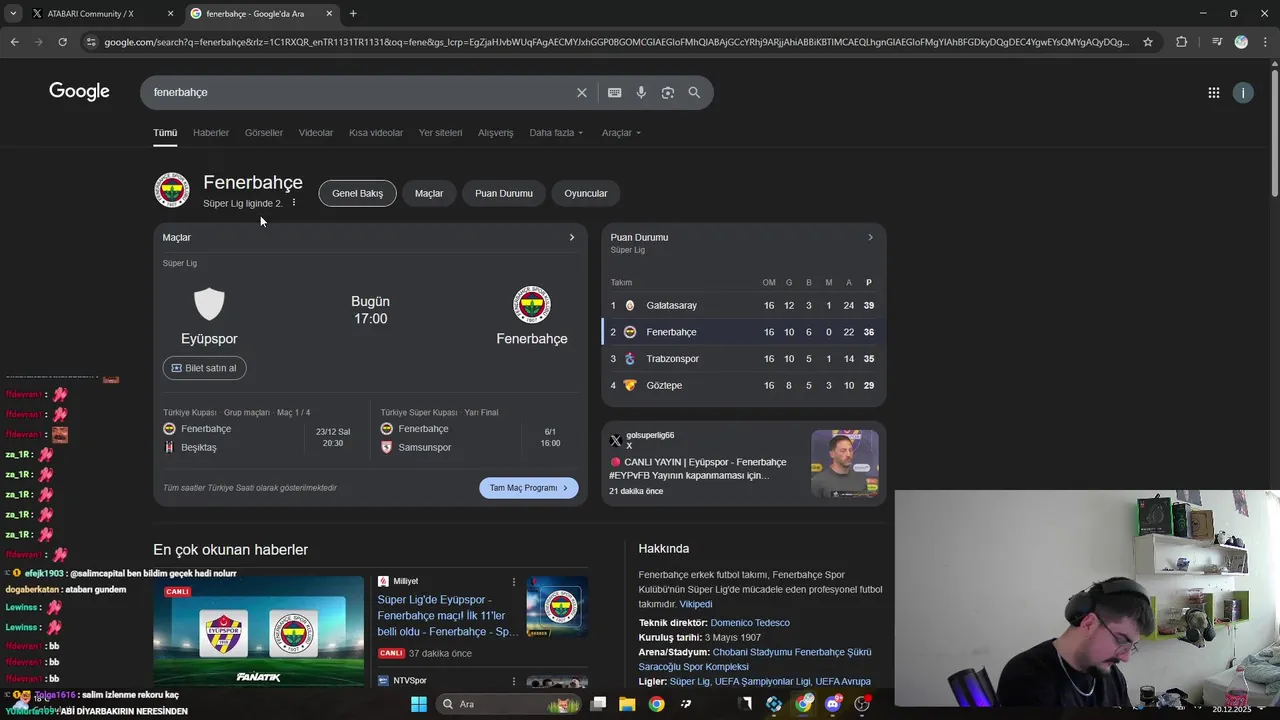The image size is (1280, 720).
Task: Switch to the ATABARI Community / X tab
Action: tap(100, 14)
